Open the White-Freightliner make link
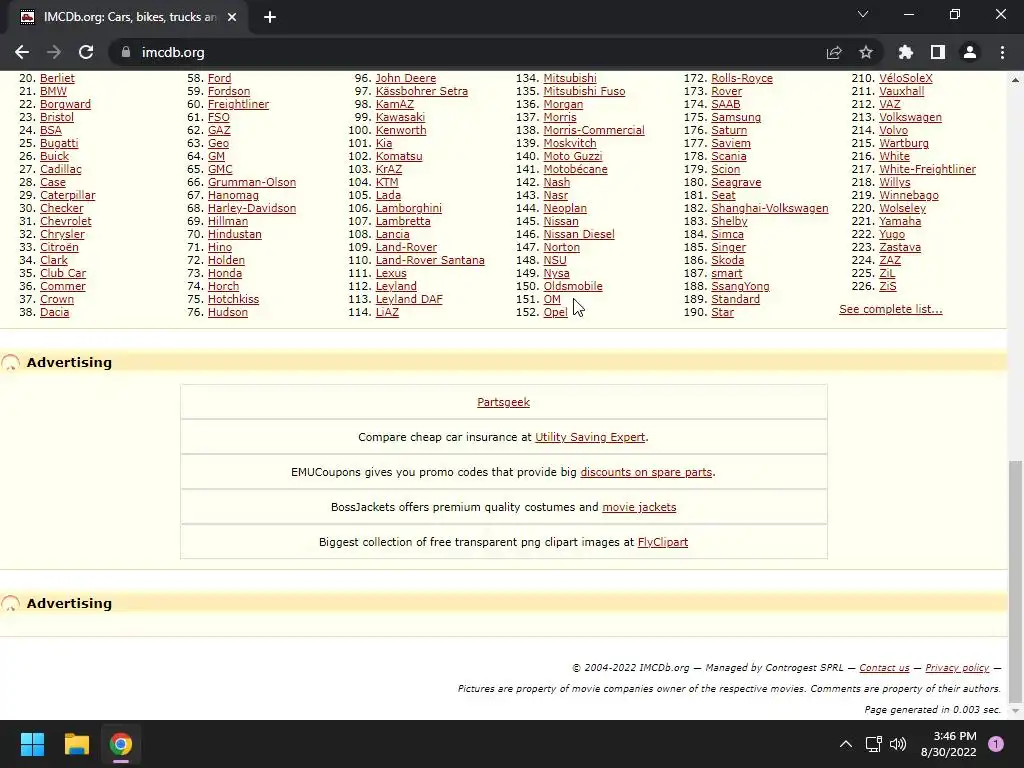The height and width of the screenshot is (768, 1024). 927,169
